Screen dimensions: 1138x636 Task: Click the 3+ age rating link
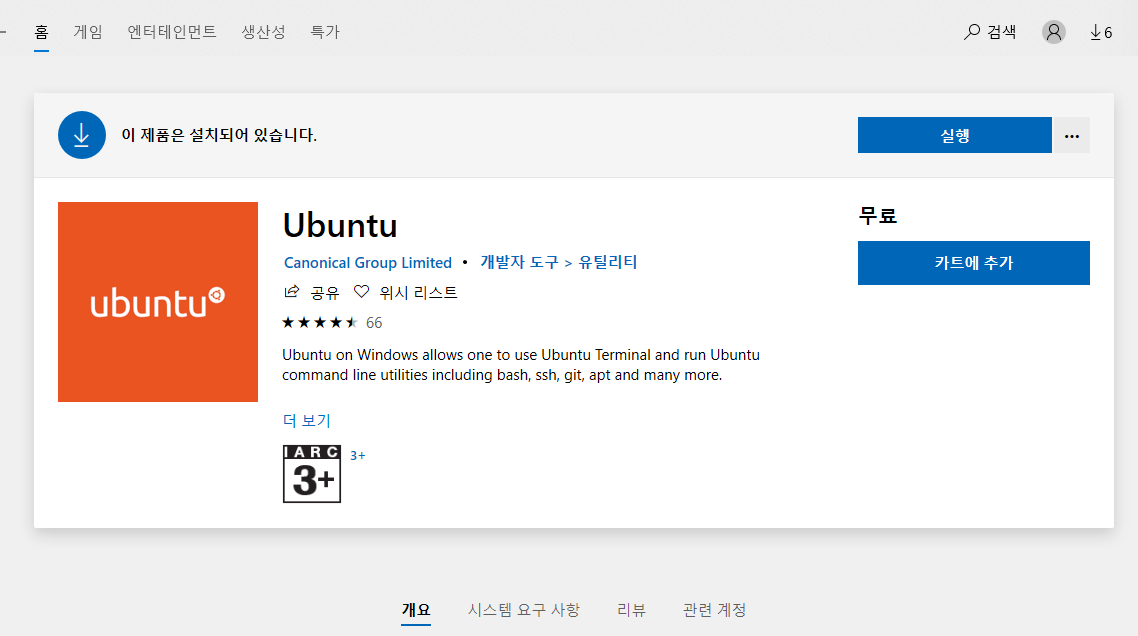358,456
